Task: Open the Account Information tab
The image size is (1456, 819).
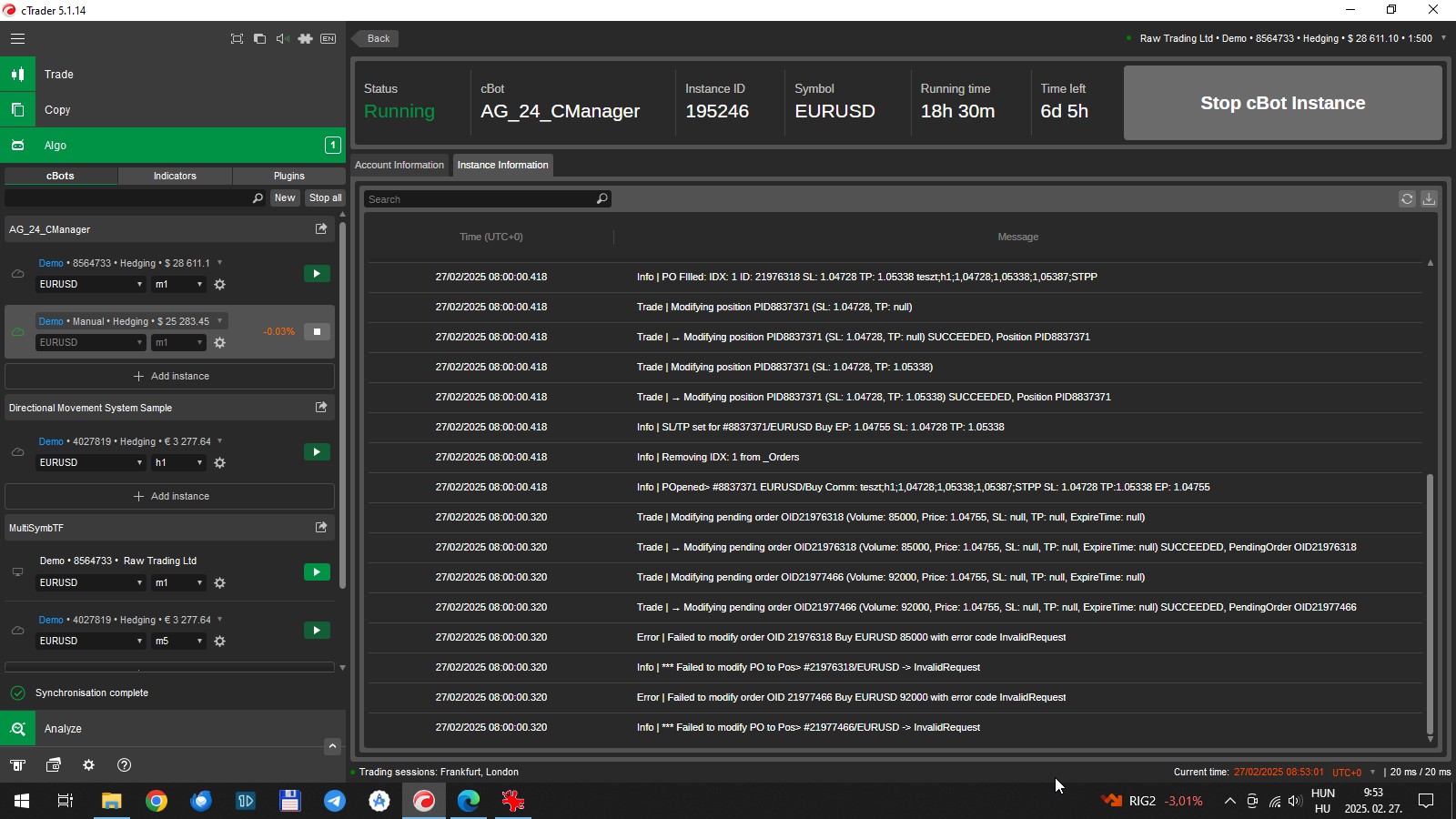Action: 399,165
